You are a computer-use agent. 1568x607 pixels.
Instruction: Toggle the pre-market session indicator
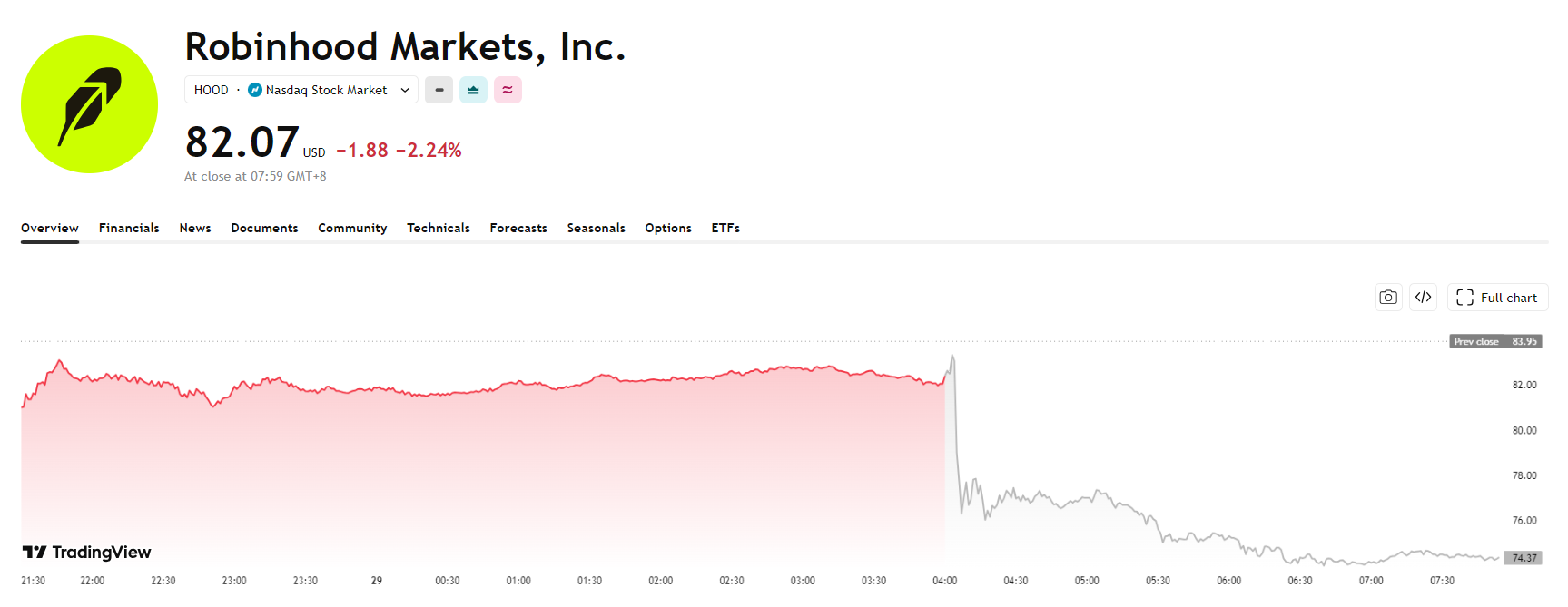click(473, 90)
